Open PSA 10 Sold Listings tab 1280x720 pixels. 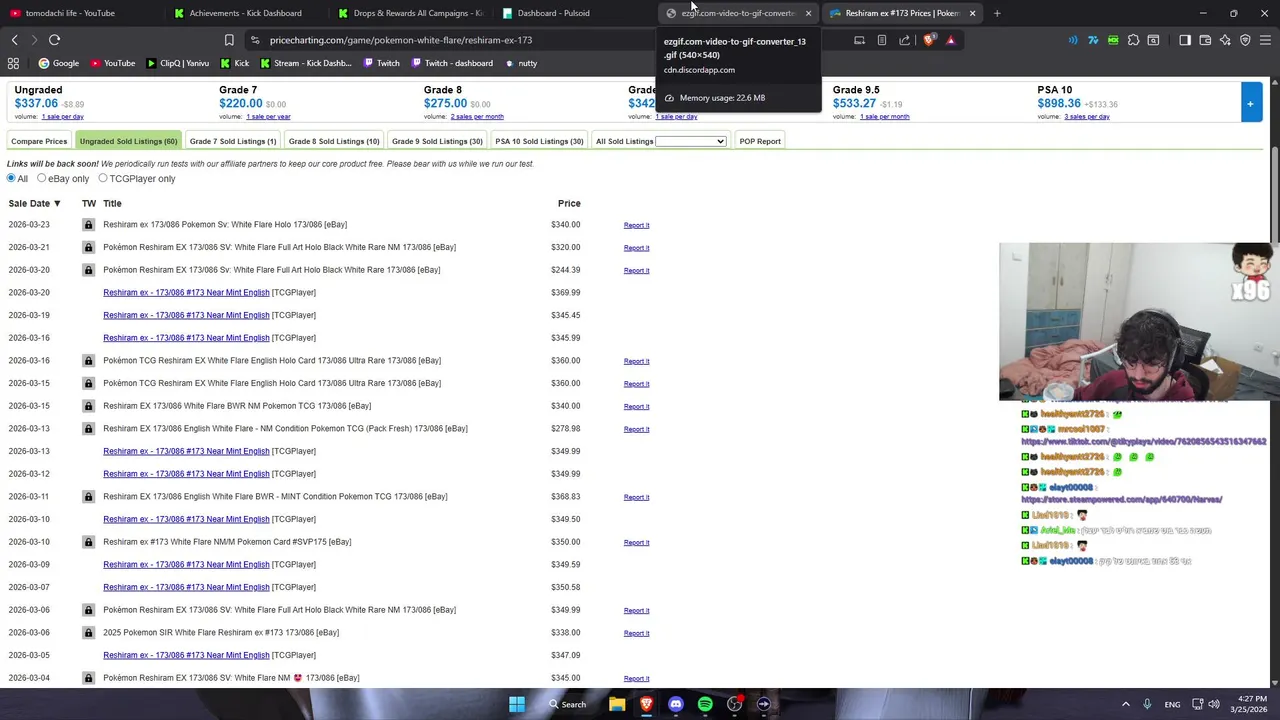click(539, 141)
